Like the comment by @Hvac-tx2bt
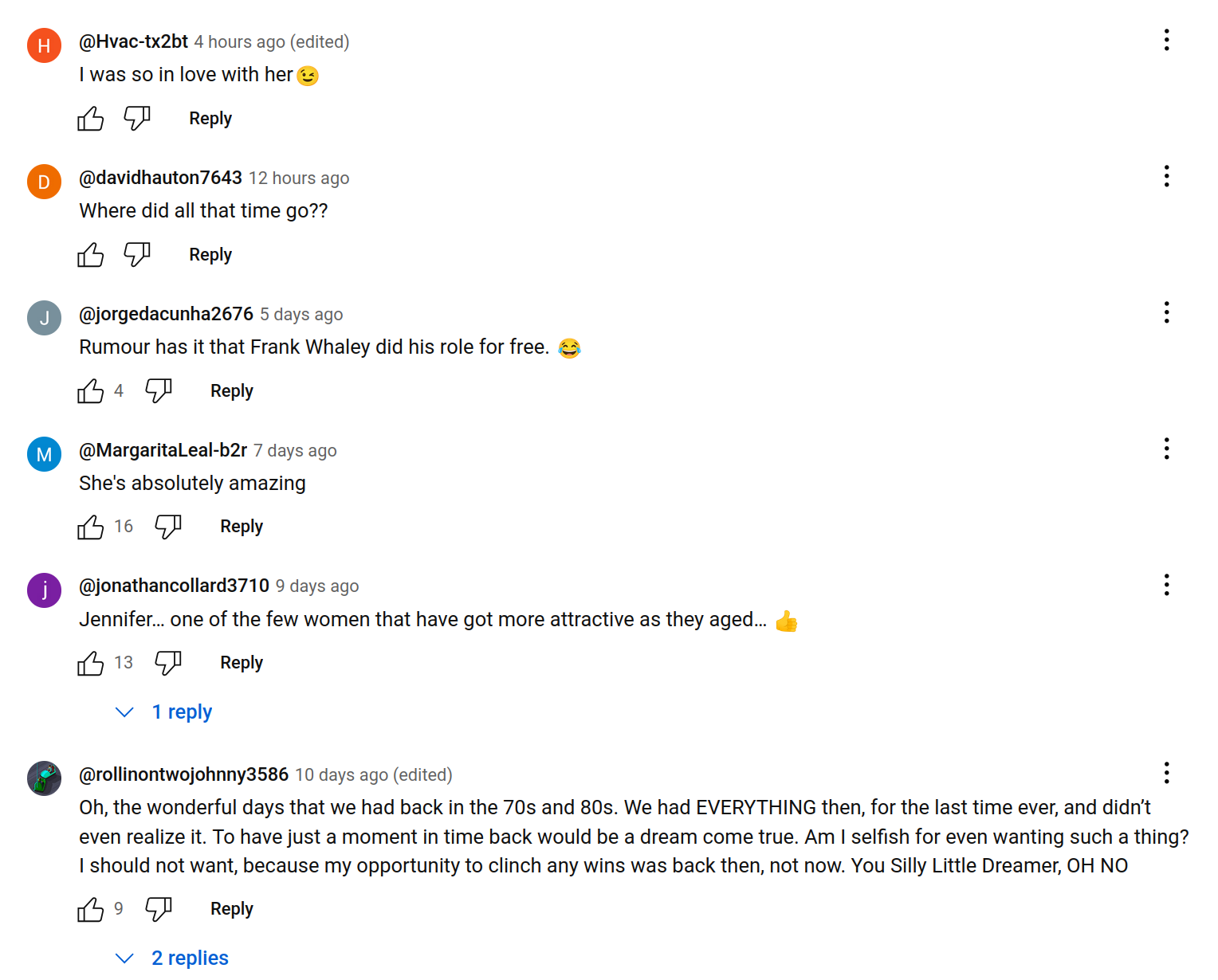The image size is (1218, 980). click(91, 119)
